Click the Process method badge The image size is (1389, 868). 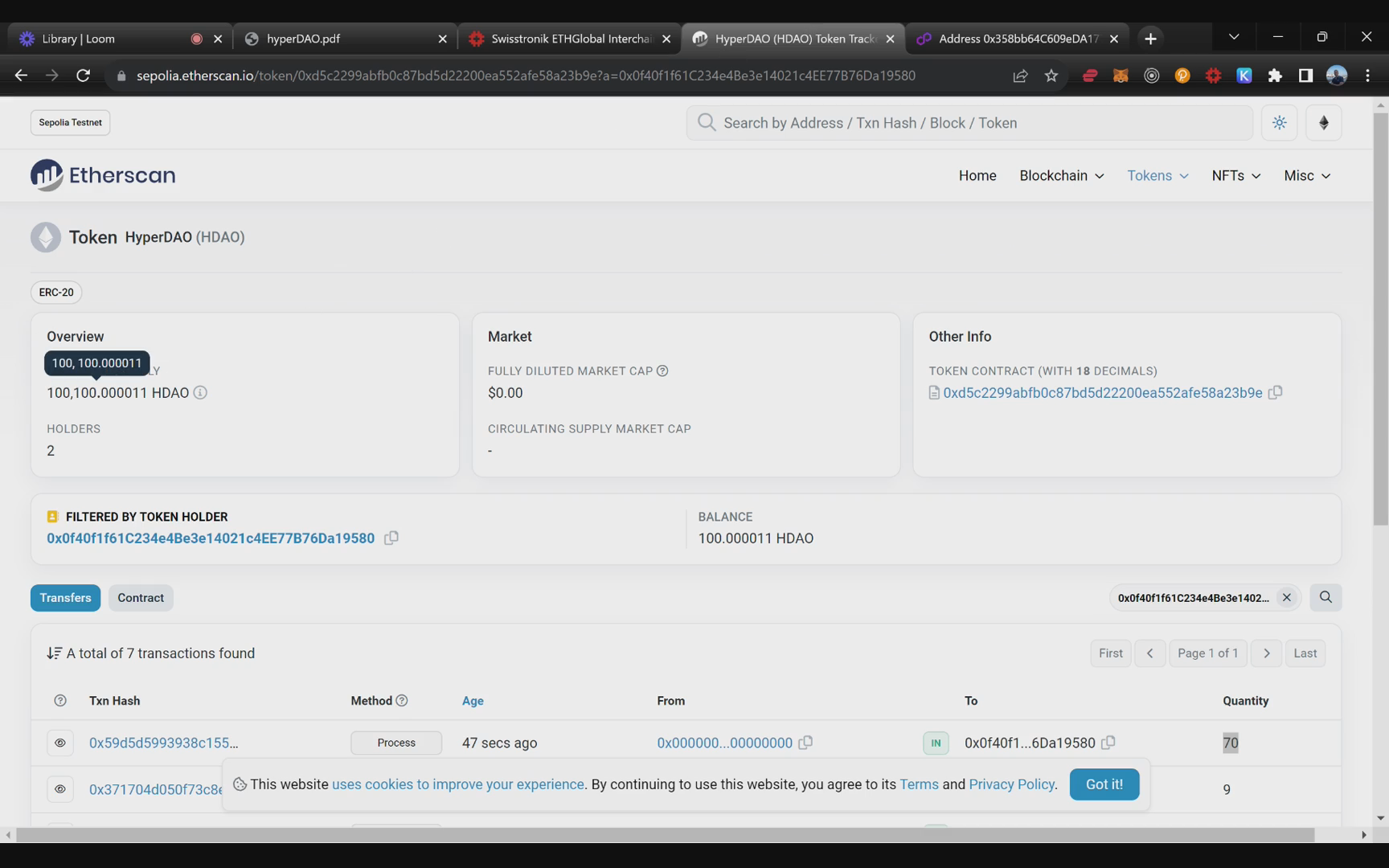pyautogui.click(x=396, y=743)
